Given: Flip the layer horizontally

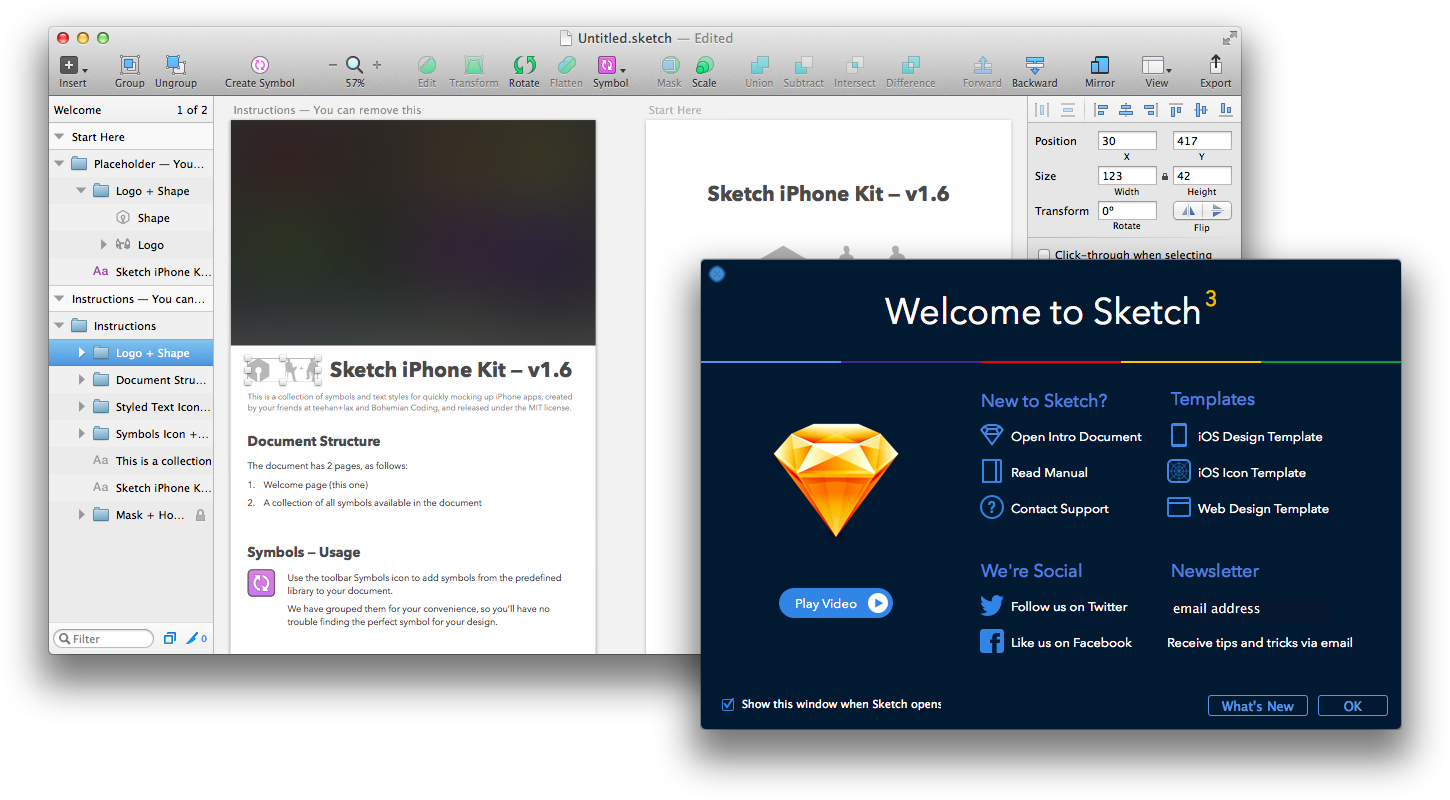Looking at the screenshot, I should 1188,211.
